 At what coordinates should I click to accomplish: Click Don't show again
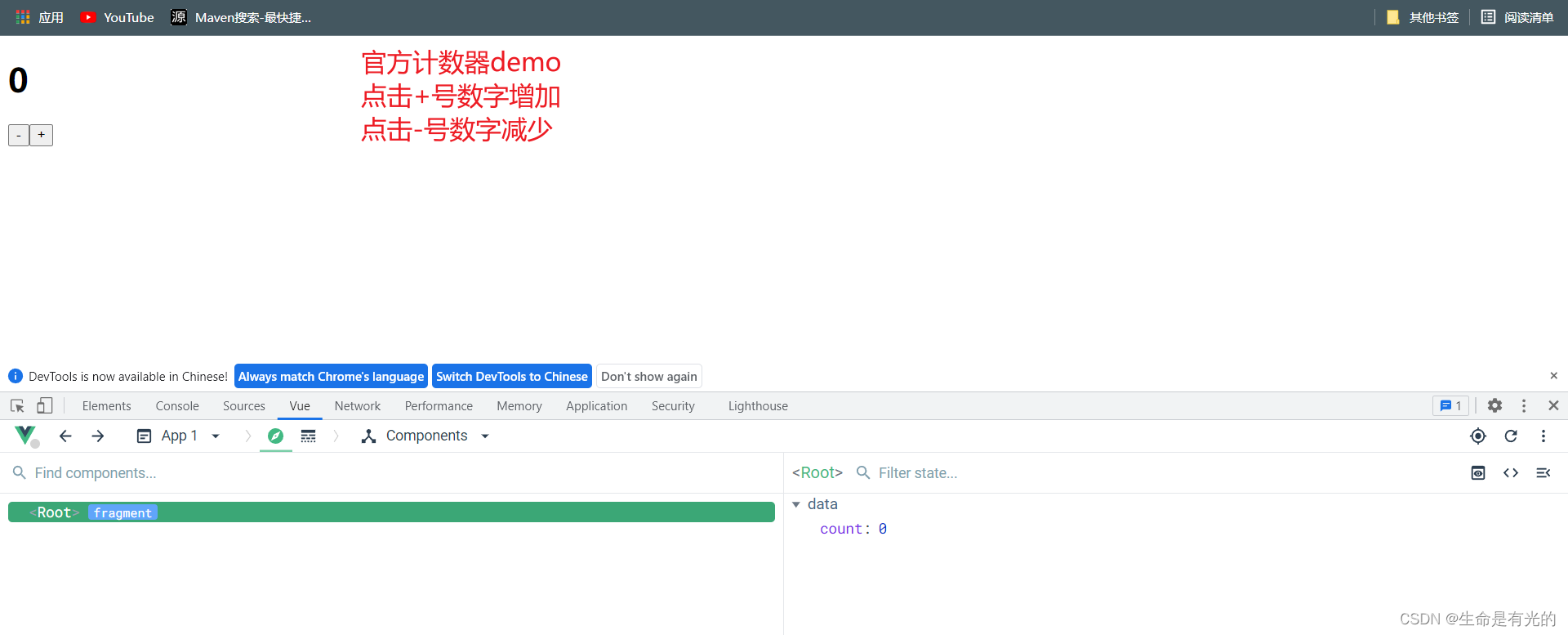[649, 376]
